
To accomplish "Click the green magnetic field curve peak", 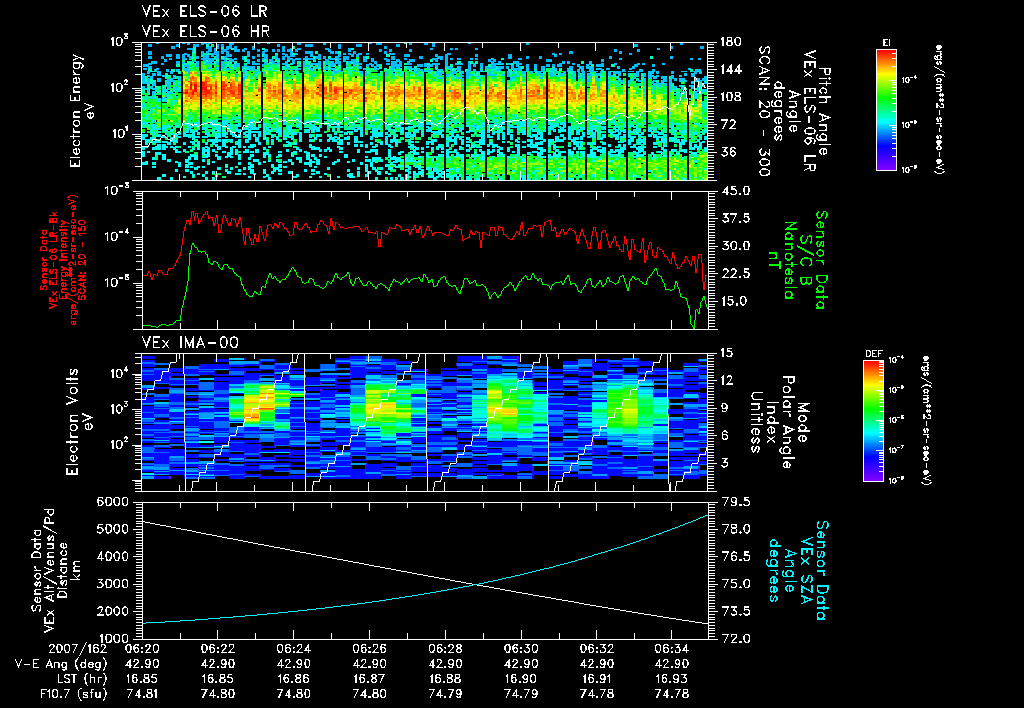I will tap(191, 244).
